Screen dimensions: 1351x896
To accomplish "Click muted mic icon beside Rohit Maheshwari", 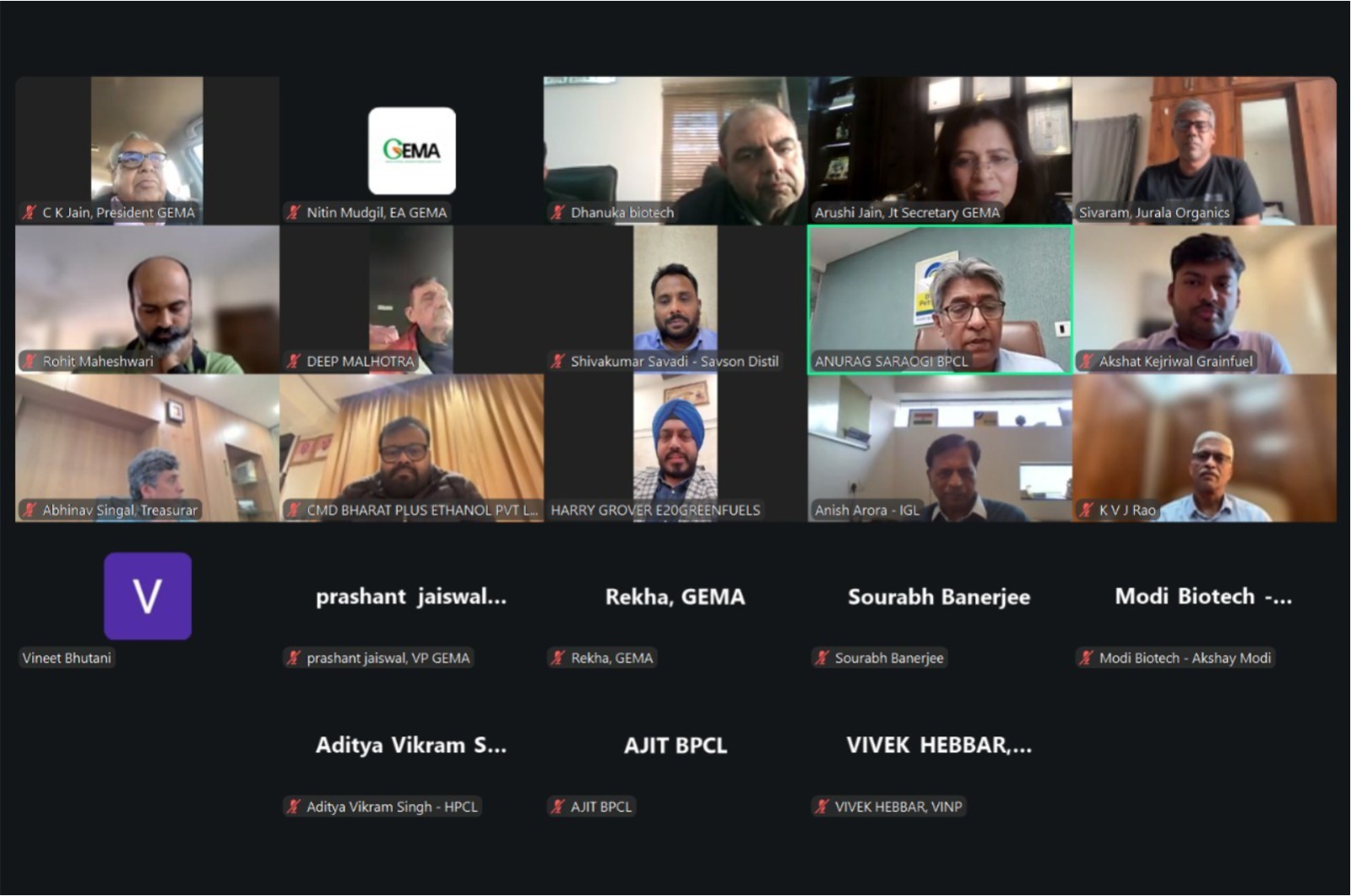I will pyautogui.click(x=30, y=361).
